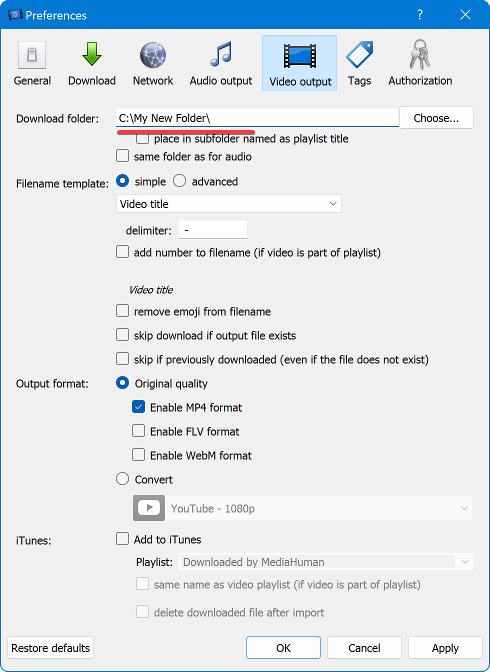Click inside the delimiter text field
This screenshot has width=490, height=672.
click(213, 230)
